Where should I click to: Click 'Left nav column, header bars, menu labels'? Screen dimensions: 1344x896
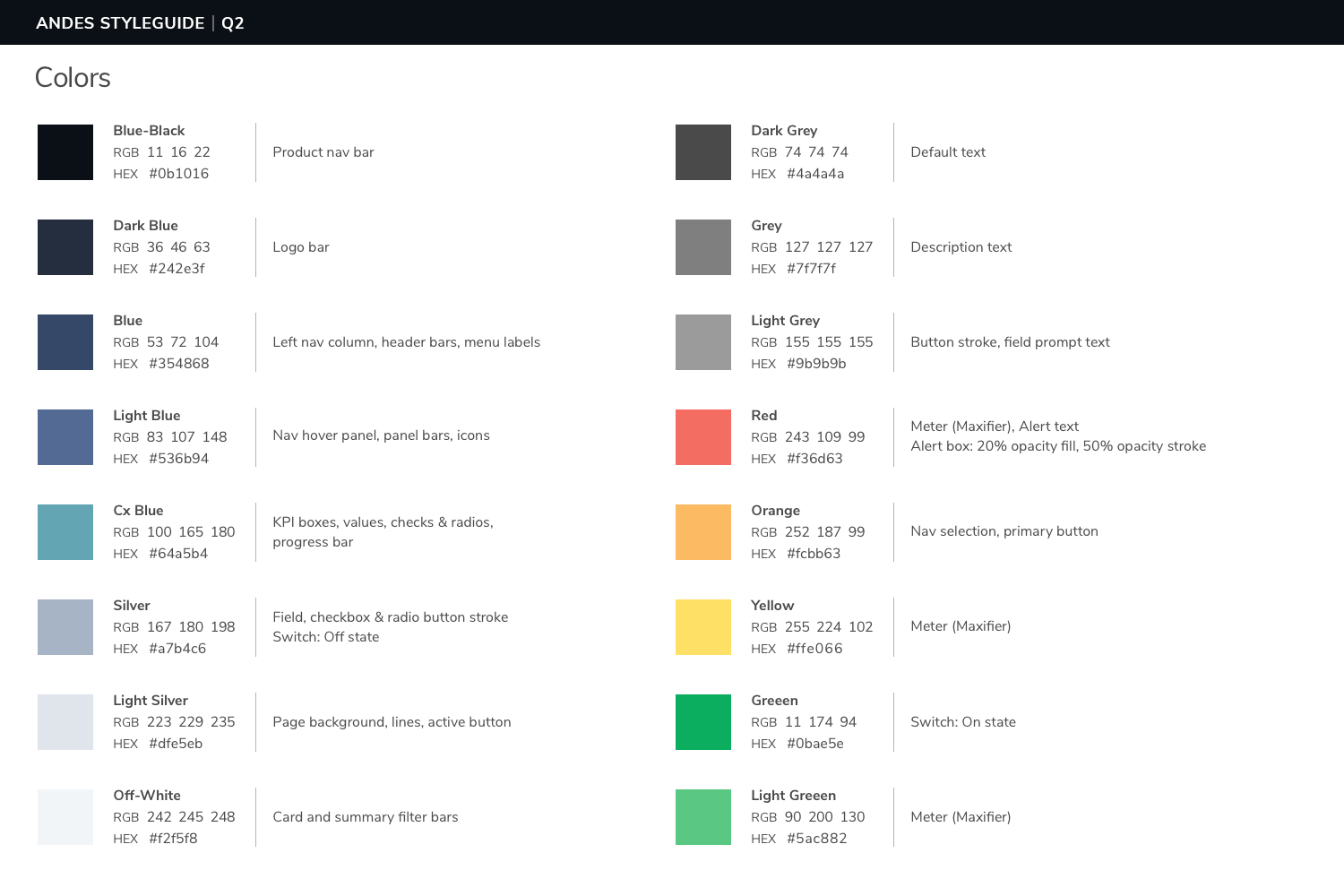(x=407, y=342)
